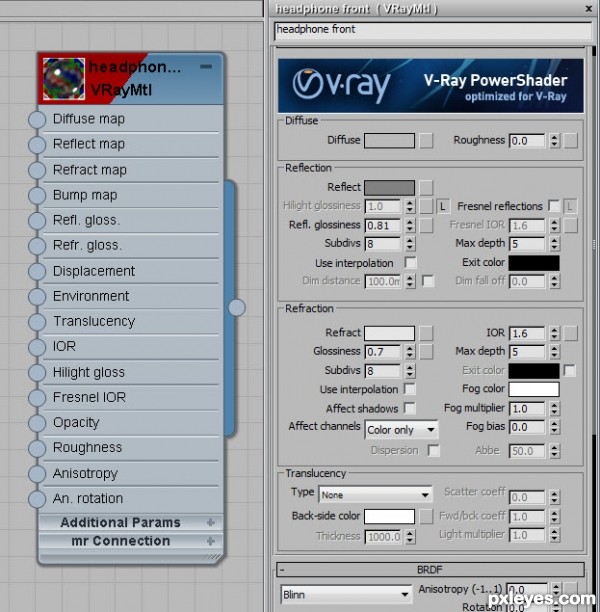
Task: Click the Fresnel IOR input socket
Action: point(37,398)
